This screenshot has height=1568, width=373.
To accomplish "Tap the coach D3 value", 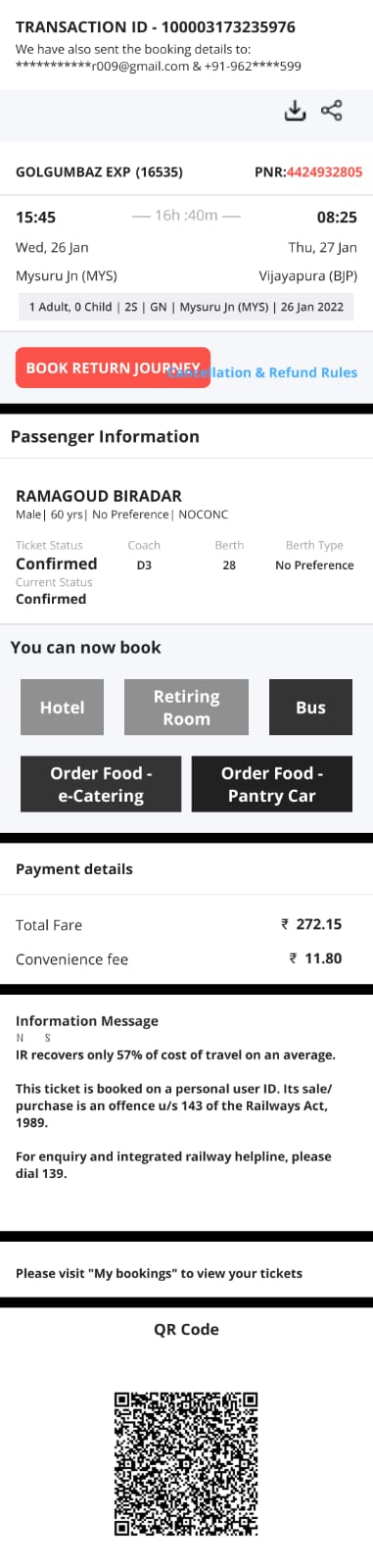I will (144, 565).
